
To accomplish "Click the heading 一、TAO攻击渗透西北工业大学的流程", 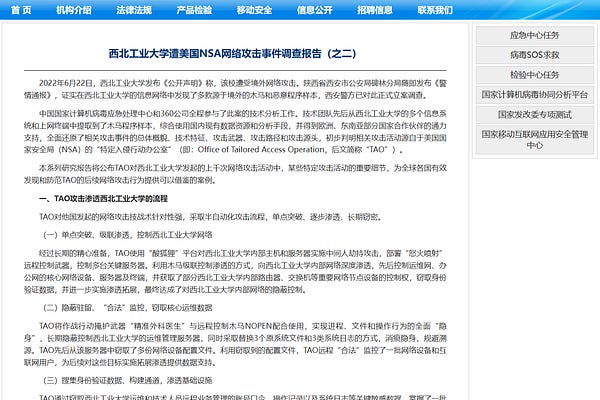I will click(x=103, y=199).
